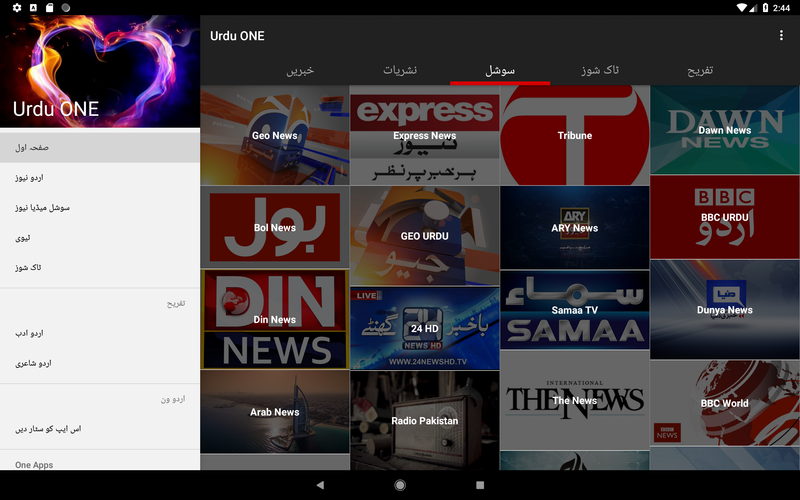
Task: Tap the Urdu ONE toolbar title
Action: pos(237,36)
